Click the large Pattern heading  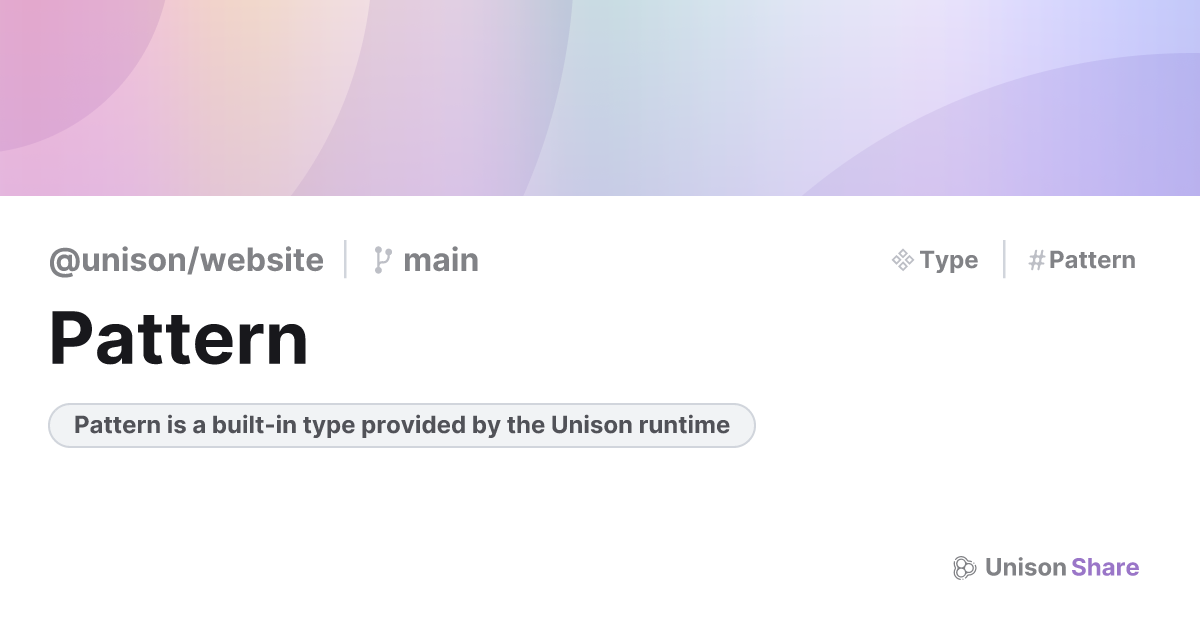179,339
